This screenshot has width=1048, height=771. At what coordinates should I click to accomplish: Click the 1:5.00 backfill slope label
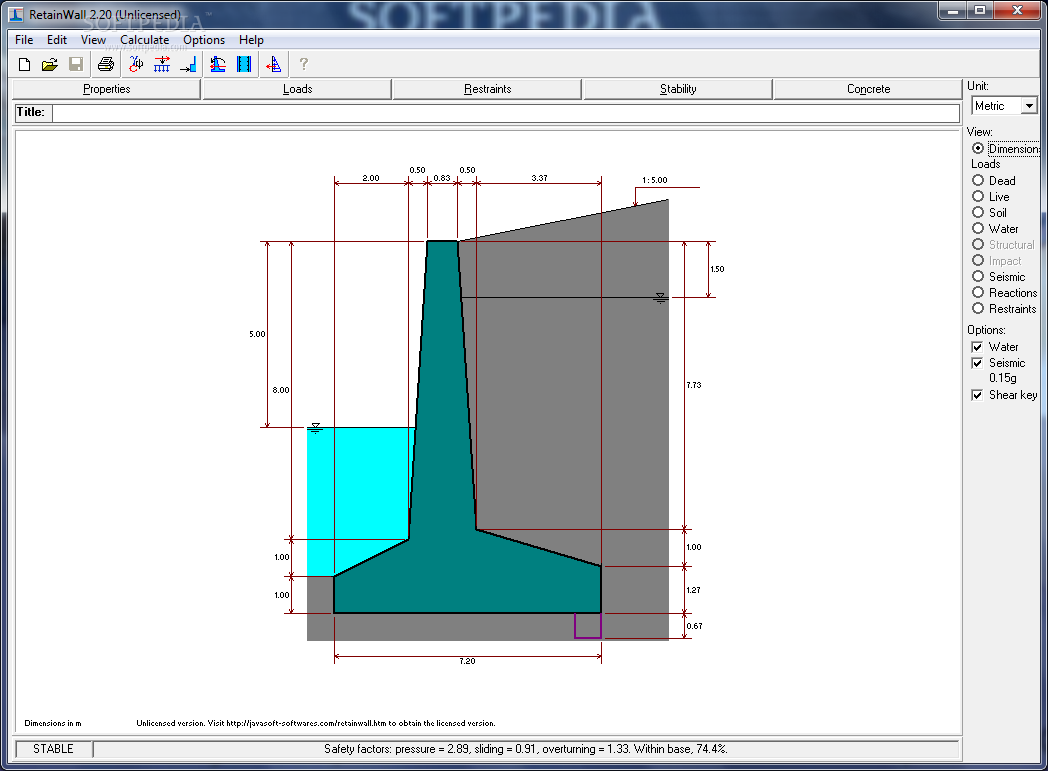(x=654, y=180)
